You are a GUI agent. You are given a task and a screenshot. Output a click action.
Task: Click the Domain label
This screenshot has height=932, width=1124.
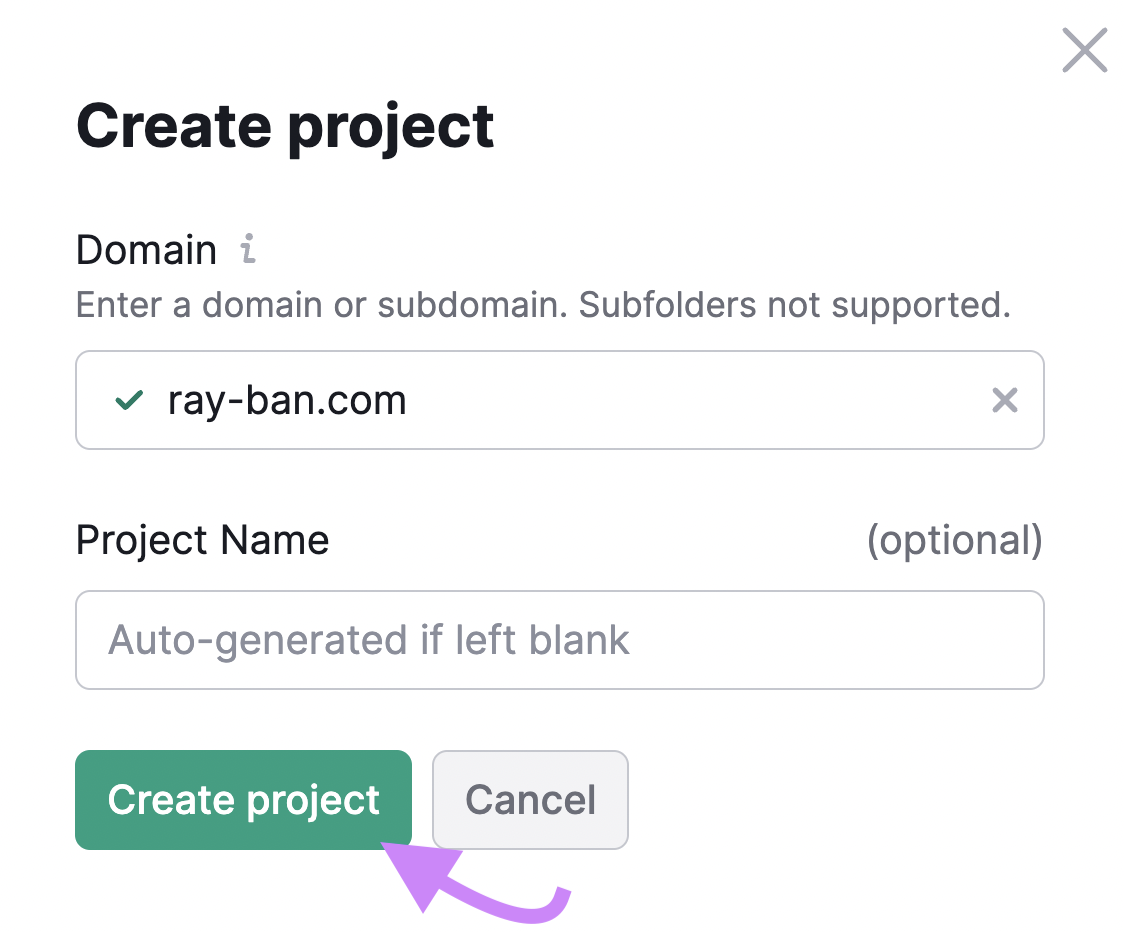tap(146, 249)
